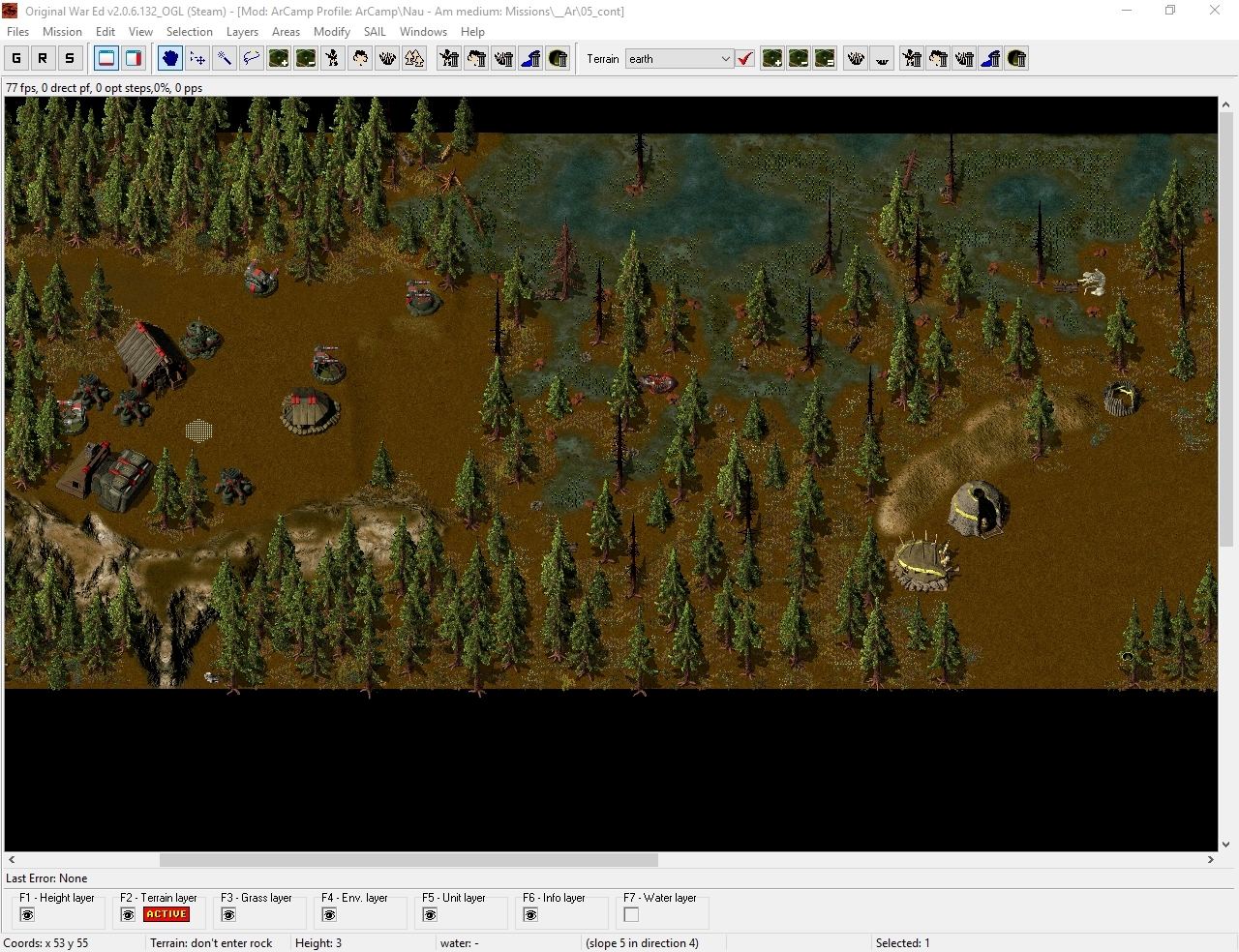Click the highlighted hex marker on the map
Screen dimensions: 1239x952
point(199,431)
